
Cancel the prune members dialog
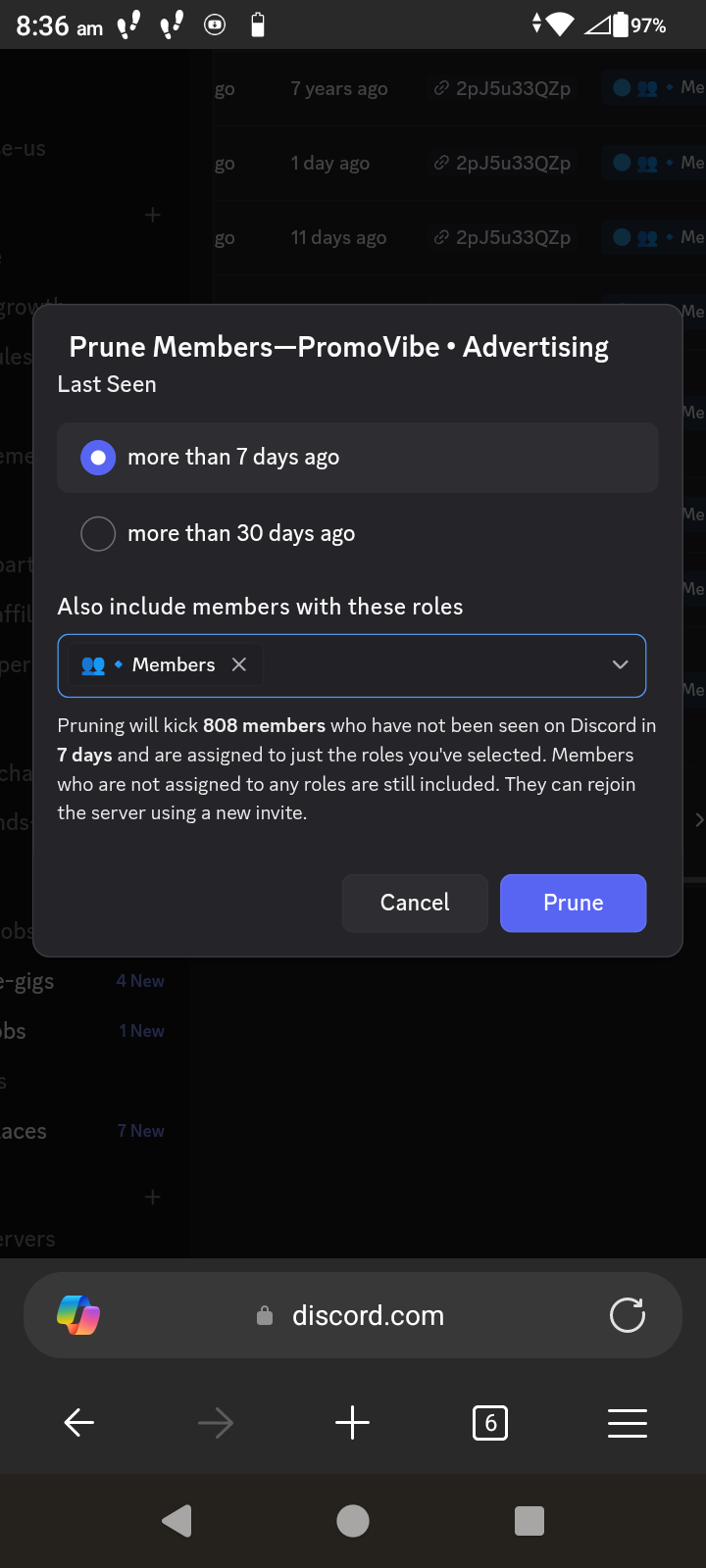[414, 903]
